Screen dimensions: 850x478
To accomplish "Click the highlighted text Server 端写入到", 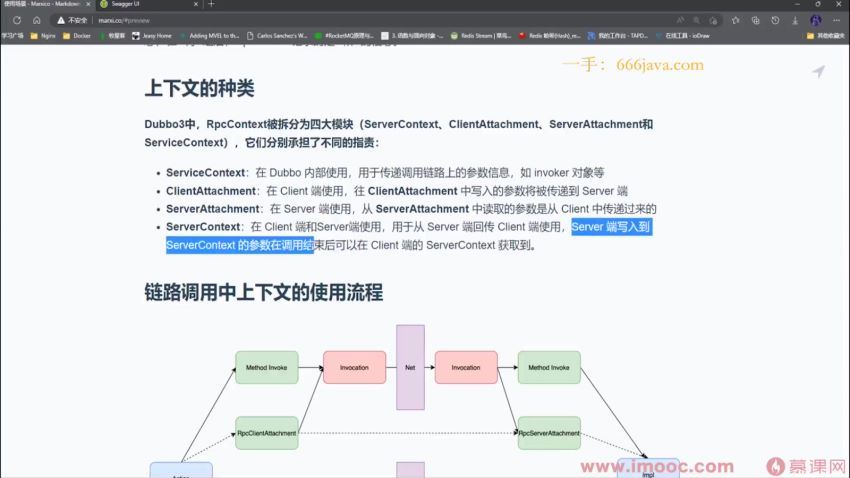I will coord(610,227).
